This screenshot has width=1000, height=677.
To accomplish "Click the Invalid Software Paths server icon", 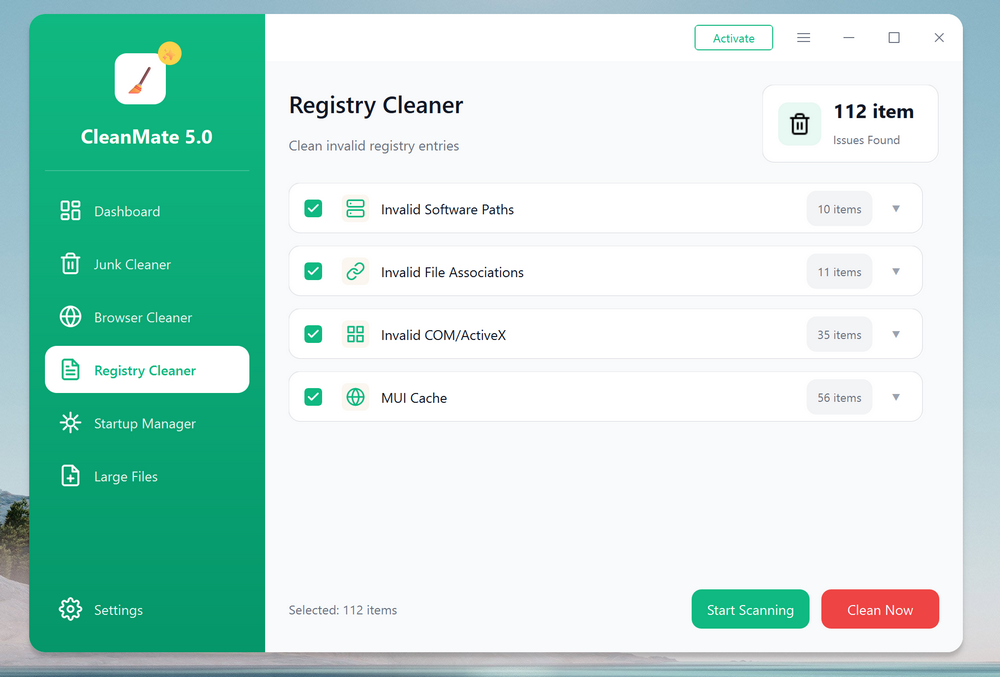I will (x=355, y=209).
